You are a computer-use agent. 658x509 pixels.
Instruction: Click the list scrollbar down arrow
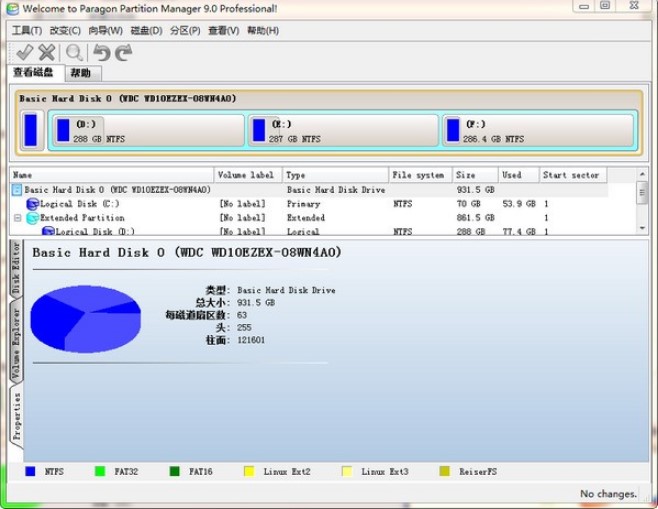click(x=642, y=228)
